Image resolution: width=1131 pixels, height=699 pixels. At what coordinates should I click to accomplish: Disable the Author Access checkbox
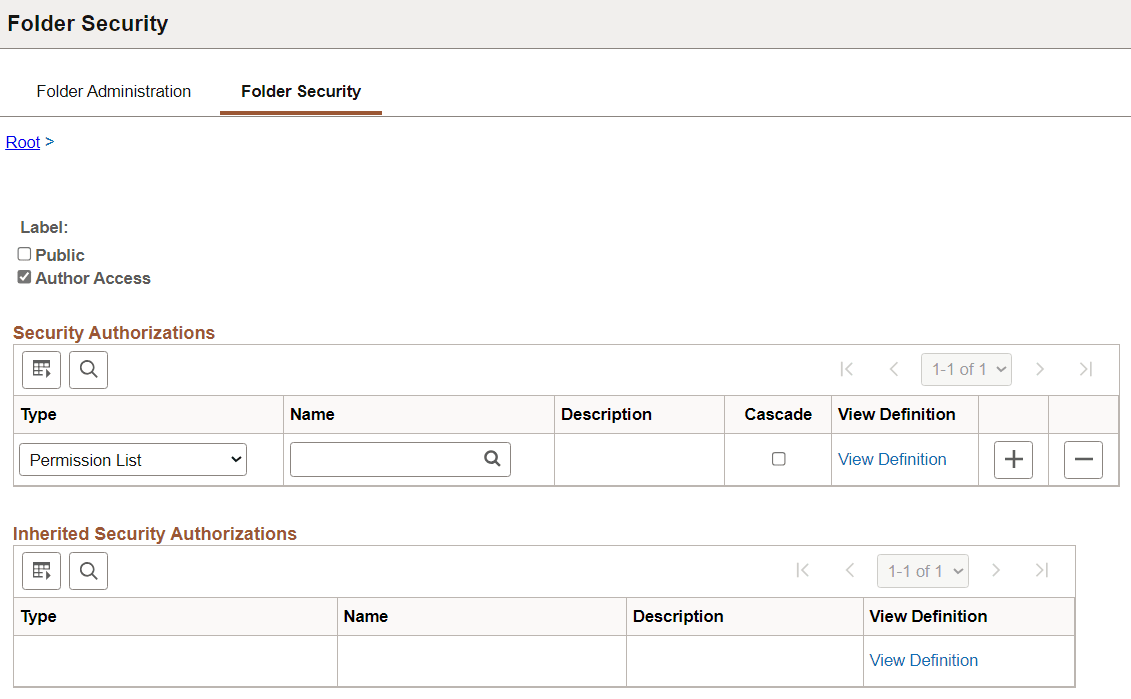[x=23, y=277]
